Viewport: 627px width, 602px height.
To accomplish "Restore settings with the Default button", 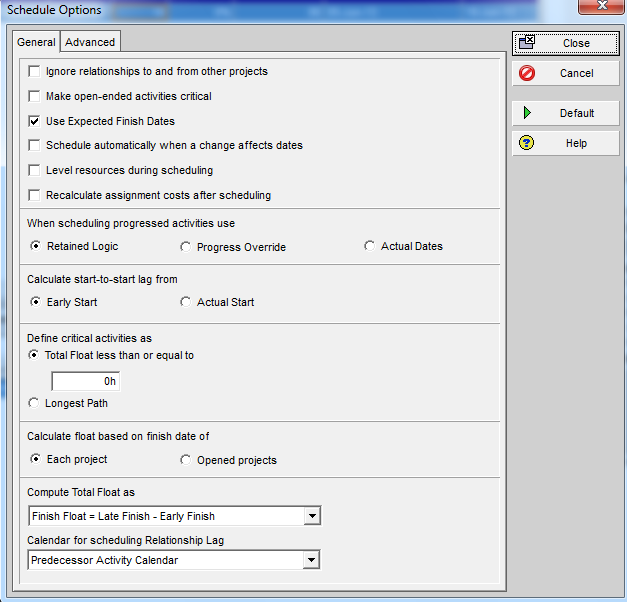I will tap(566, 113).
